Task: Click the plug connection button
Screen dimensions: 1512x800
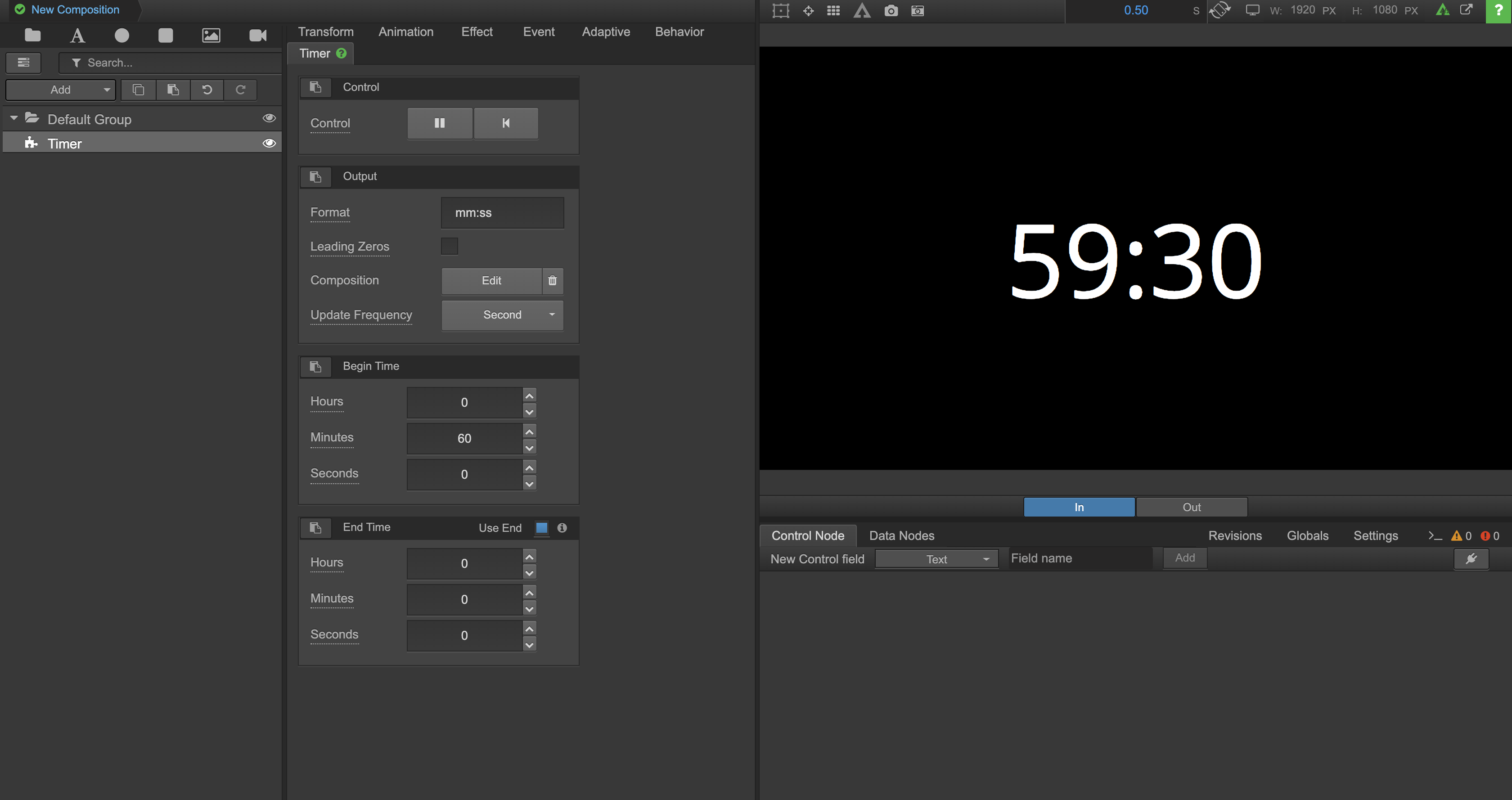Action: pyautogui.click(x=1471, y=559)
